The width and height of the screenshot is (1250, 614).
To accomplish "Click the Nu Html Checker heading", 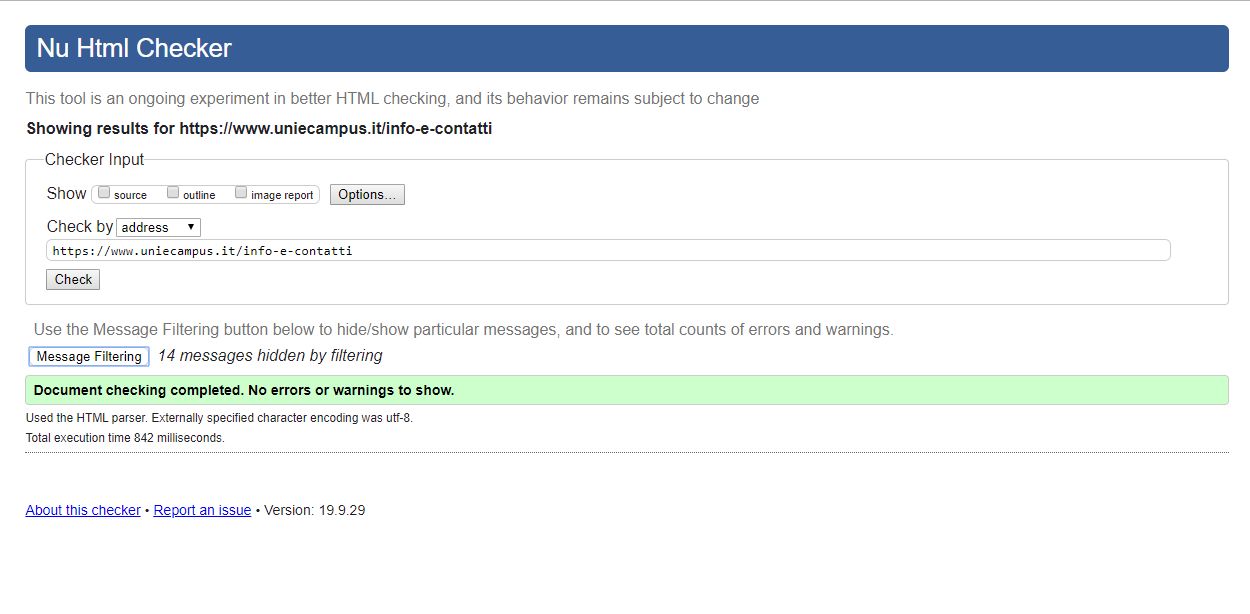I will tap(134, 48).
